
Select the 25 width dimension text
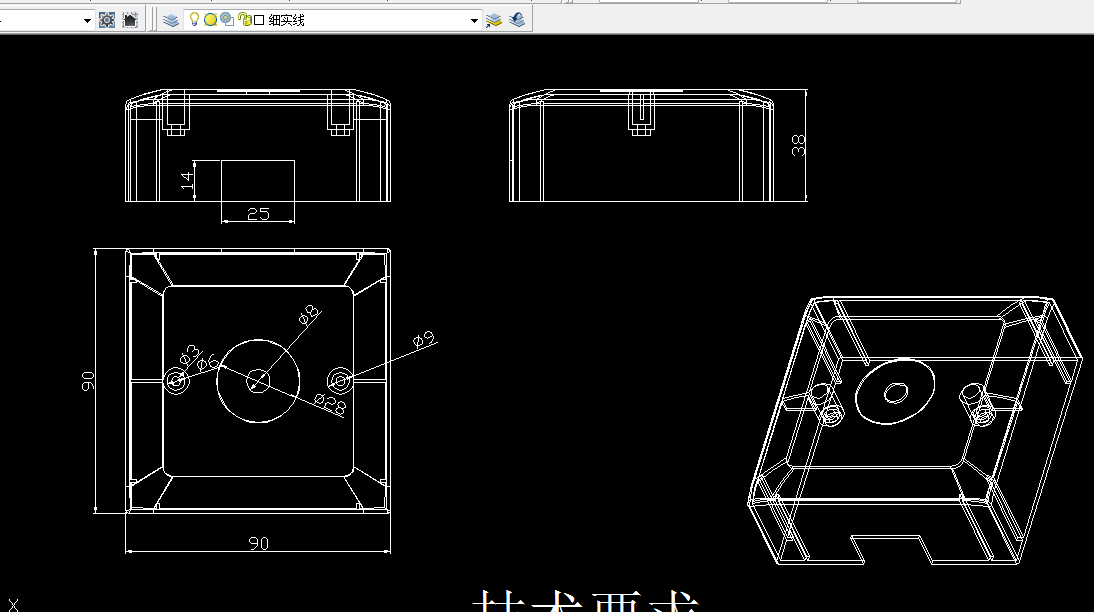click(258, 214)
